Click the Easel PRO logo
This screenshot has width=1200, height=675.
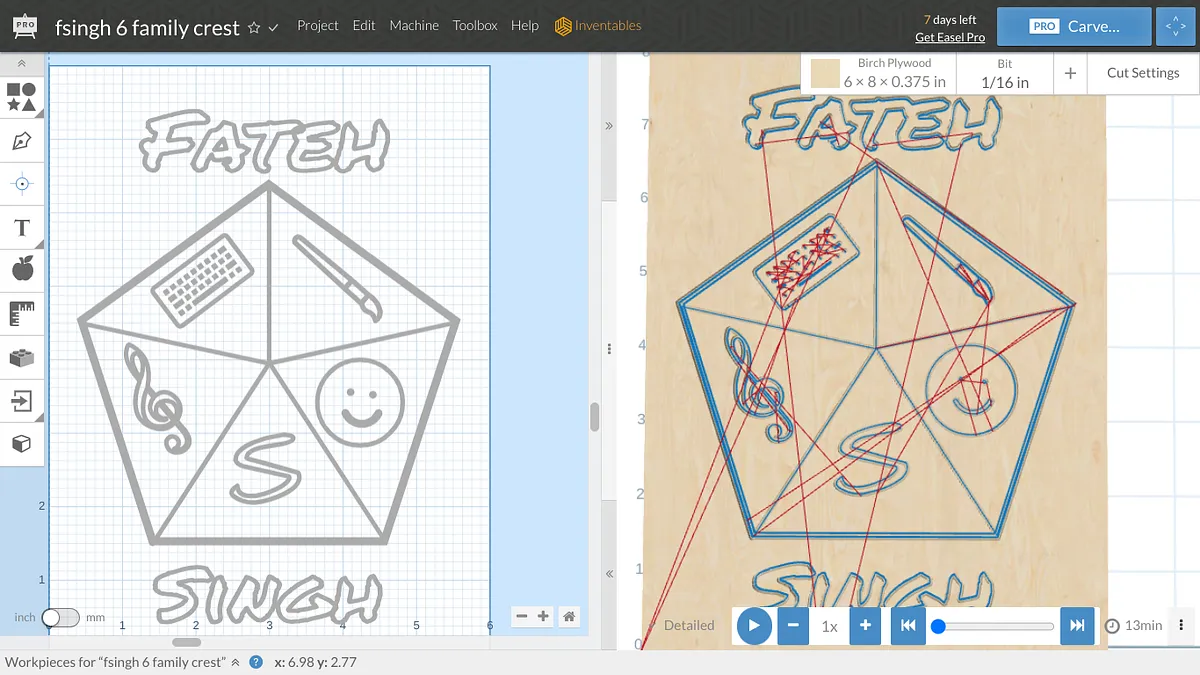coord(26,27)
